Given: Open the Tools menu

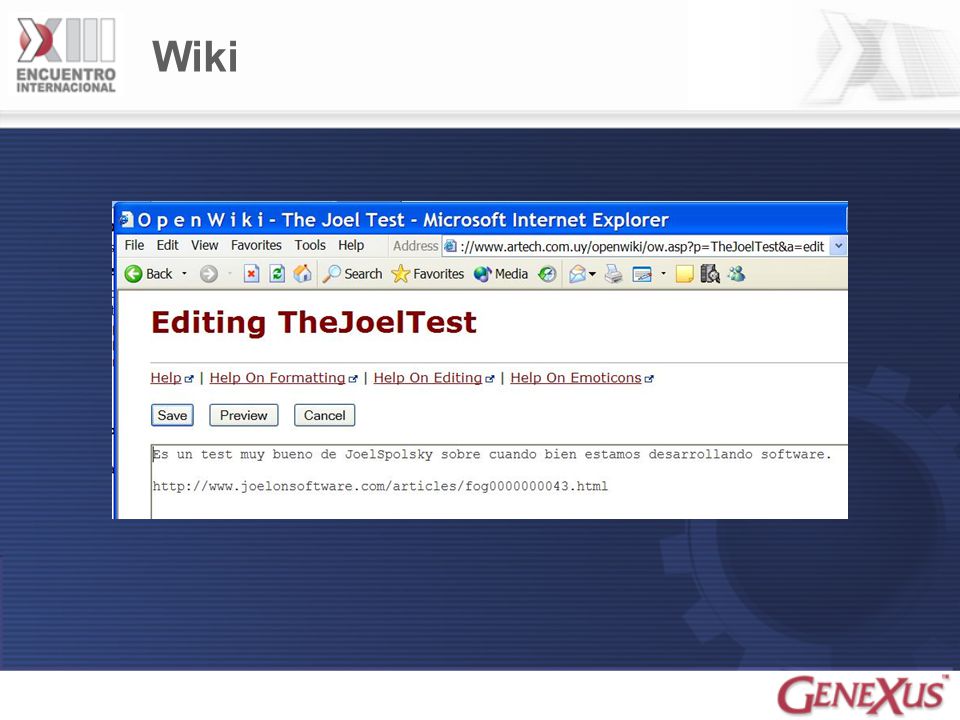Looking at the screenshot, I should (310, 246).
